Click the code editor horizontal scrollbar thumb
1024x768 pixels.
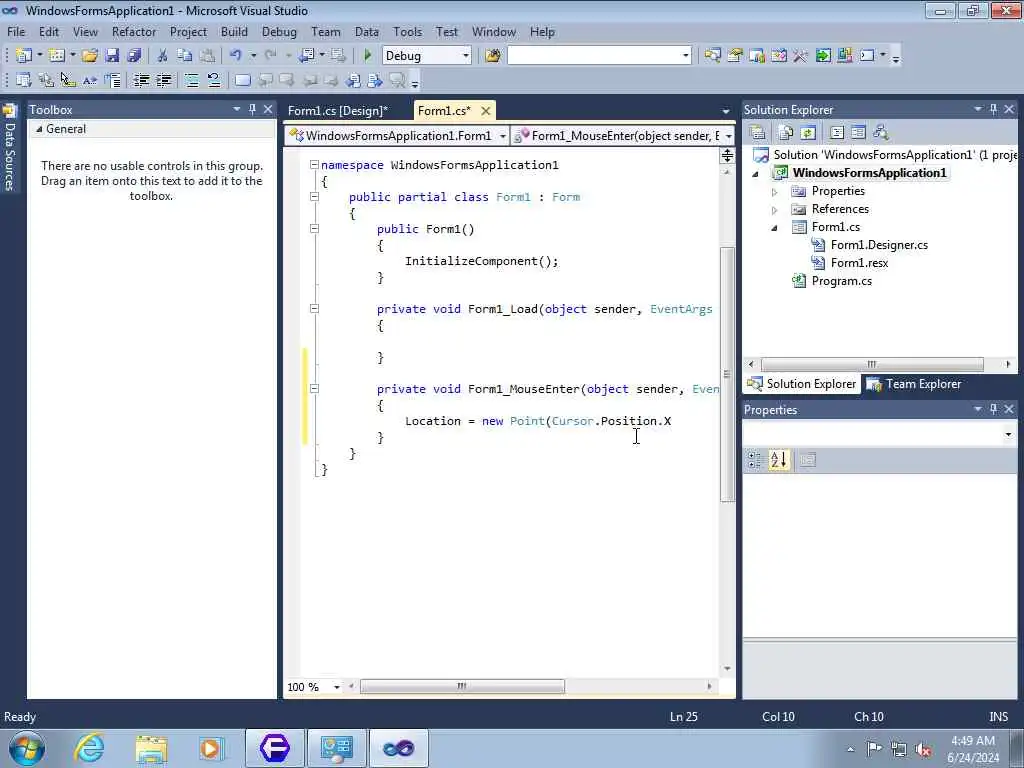click(462, 686)
